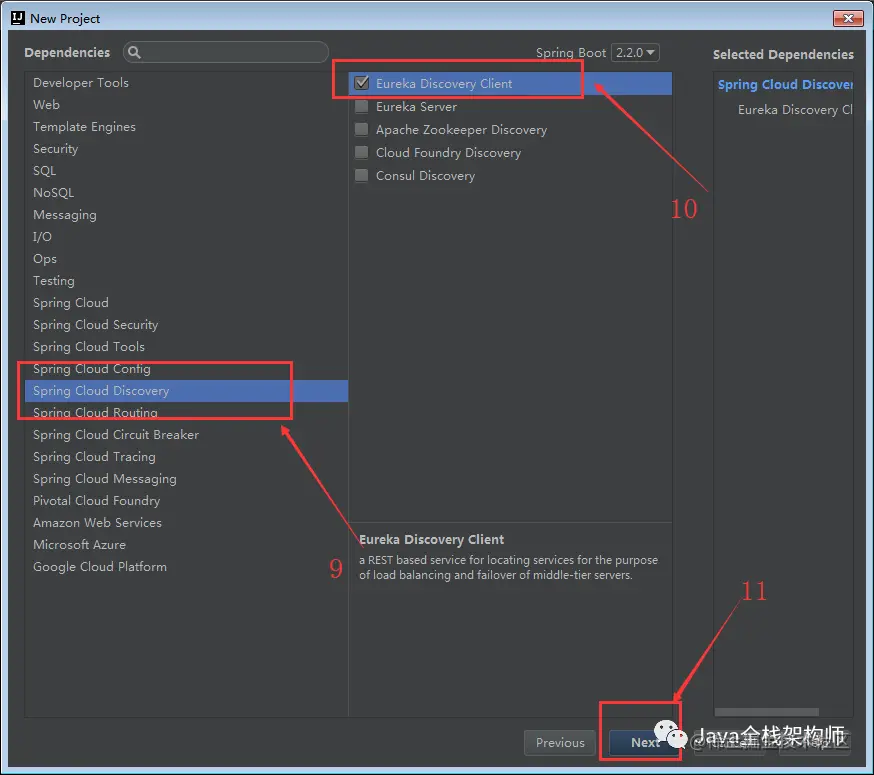
Task: Open the Spring Cloud category
Action: point(186,303)
